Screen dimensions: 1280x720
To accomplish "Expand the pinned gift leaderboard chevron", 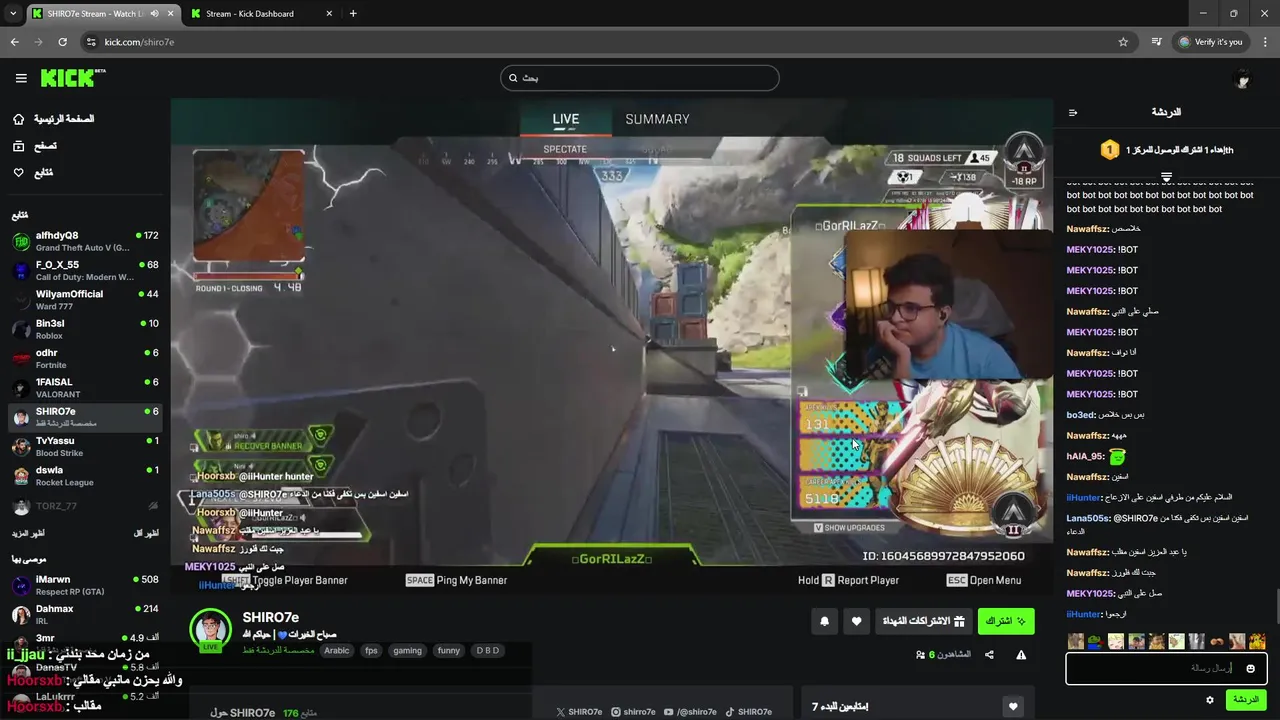I will [x=1166, y=177].
